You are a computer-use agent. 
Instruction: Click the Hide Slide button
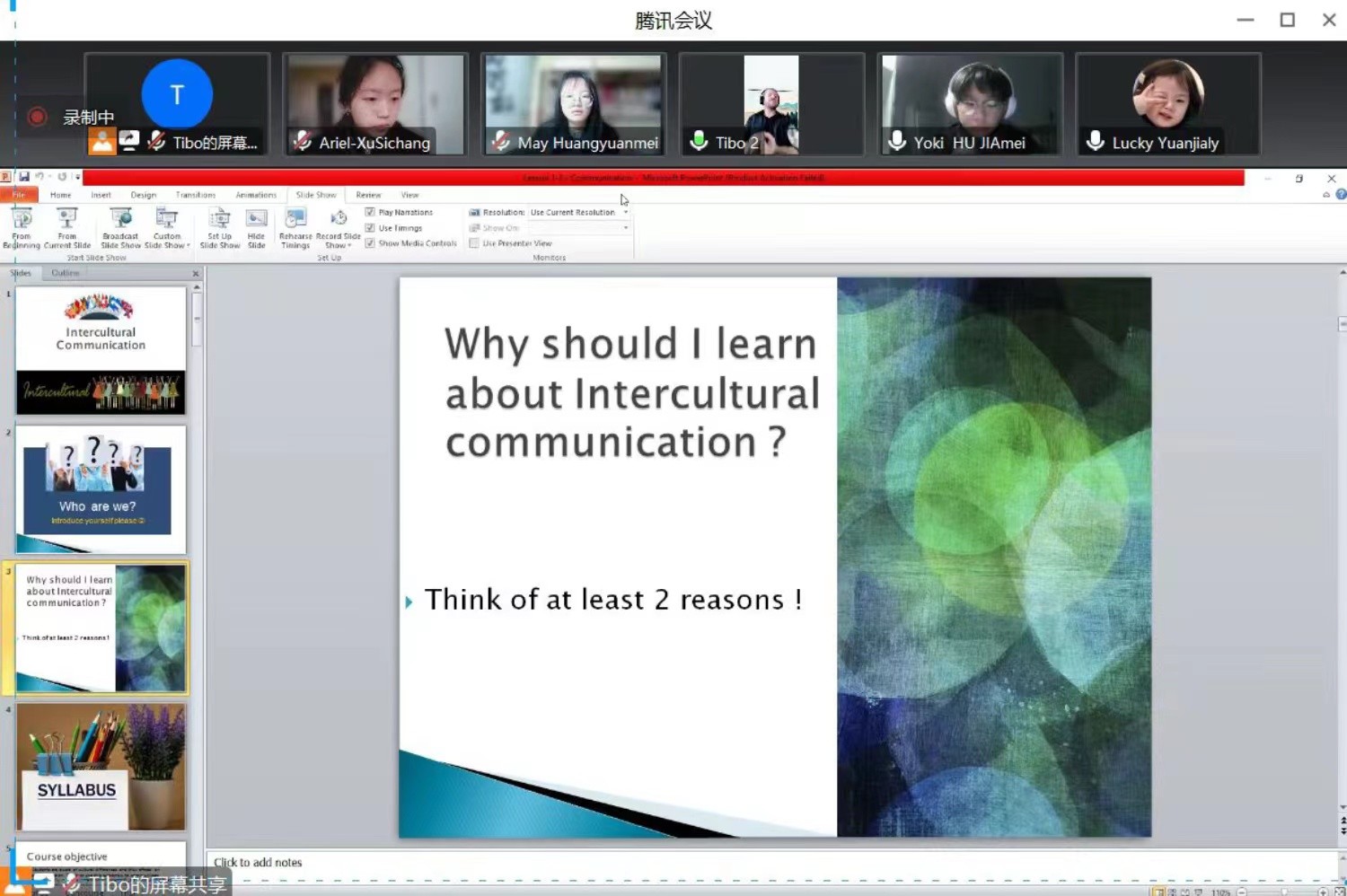(257, 228)
